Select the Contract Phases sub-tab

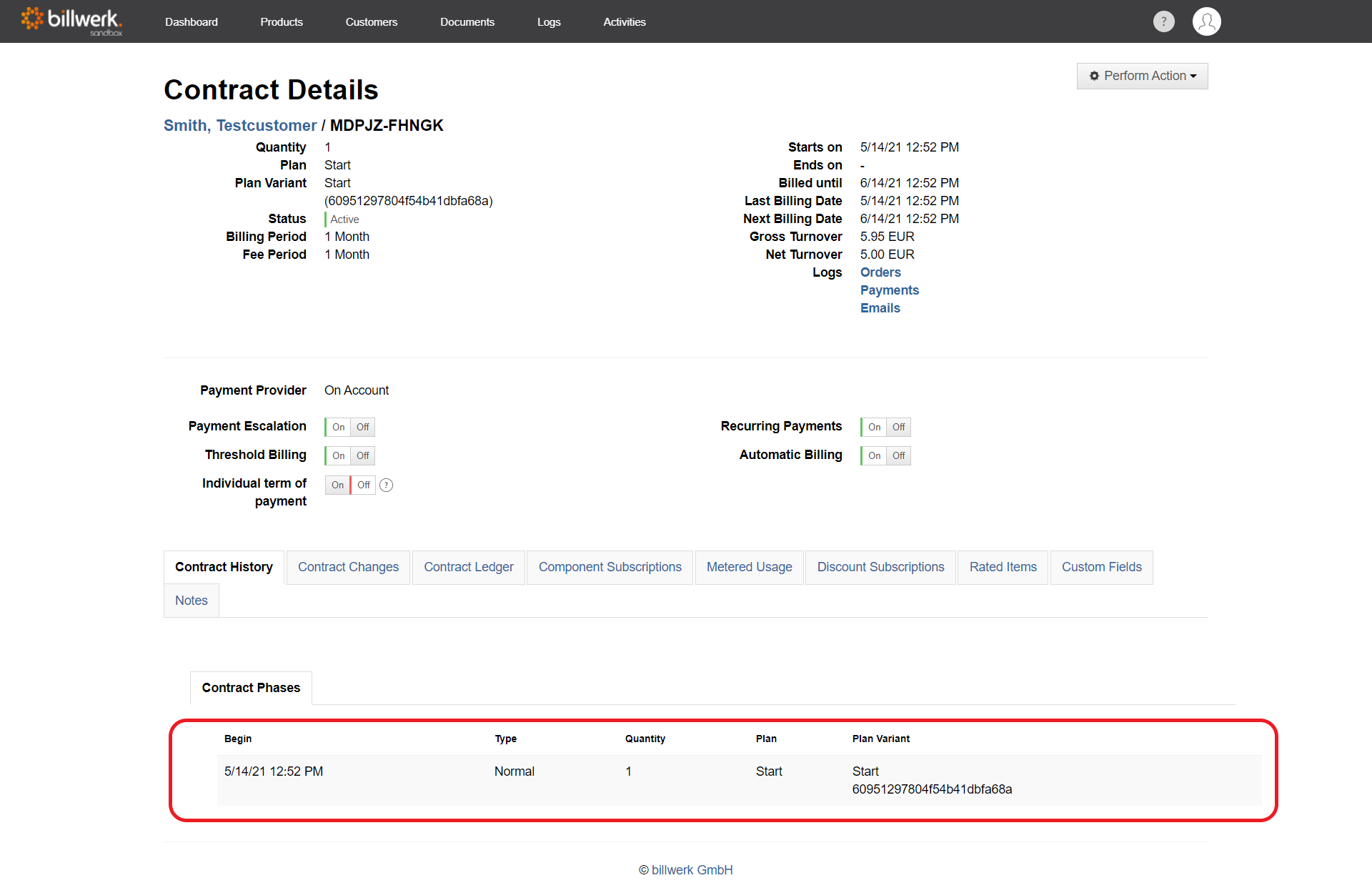pos(251,688)
